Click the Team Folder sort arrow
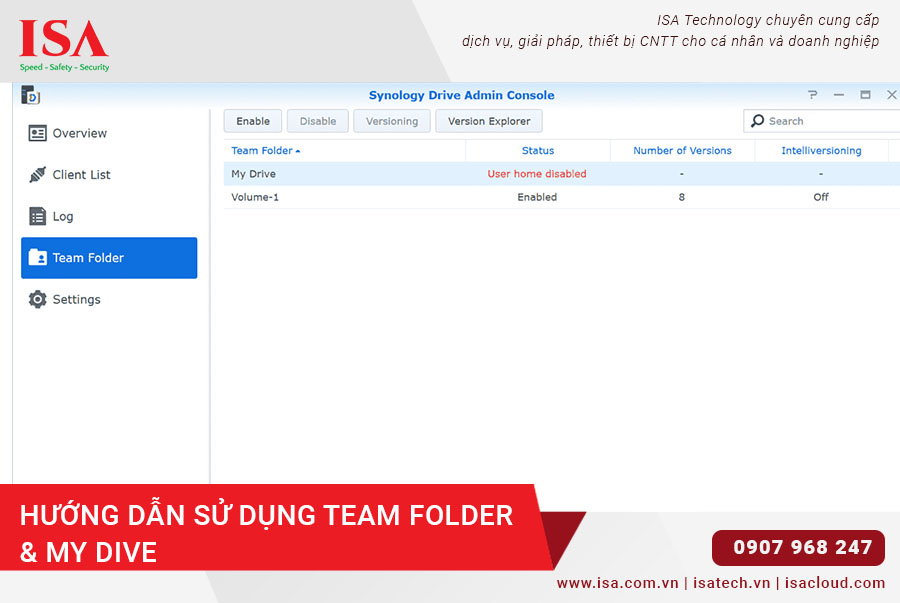The width and height of the screenshot is (900, 603). pos(298,151)
